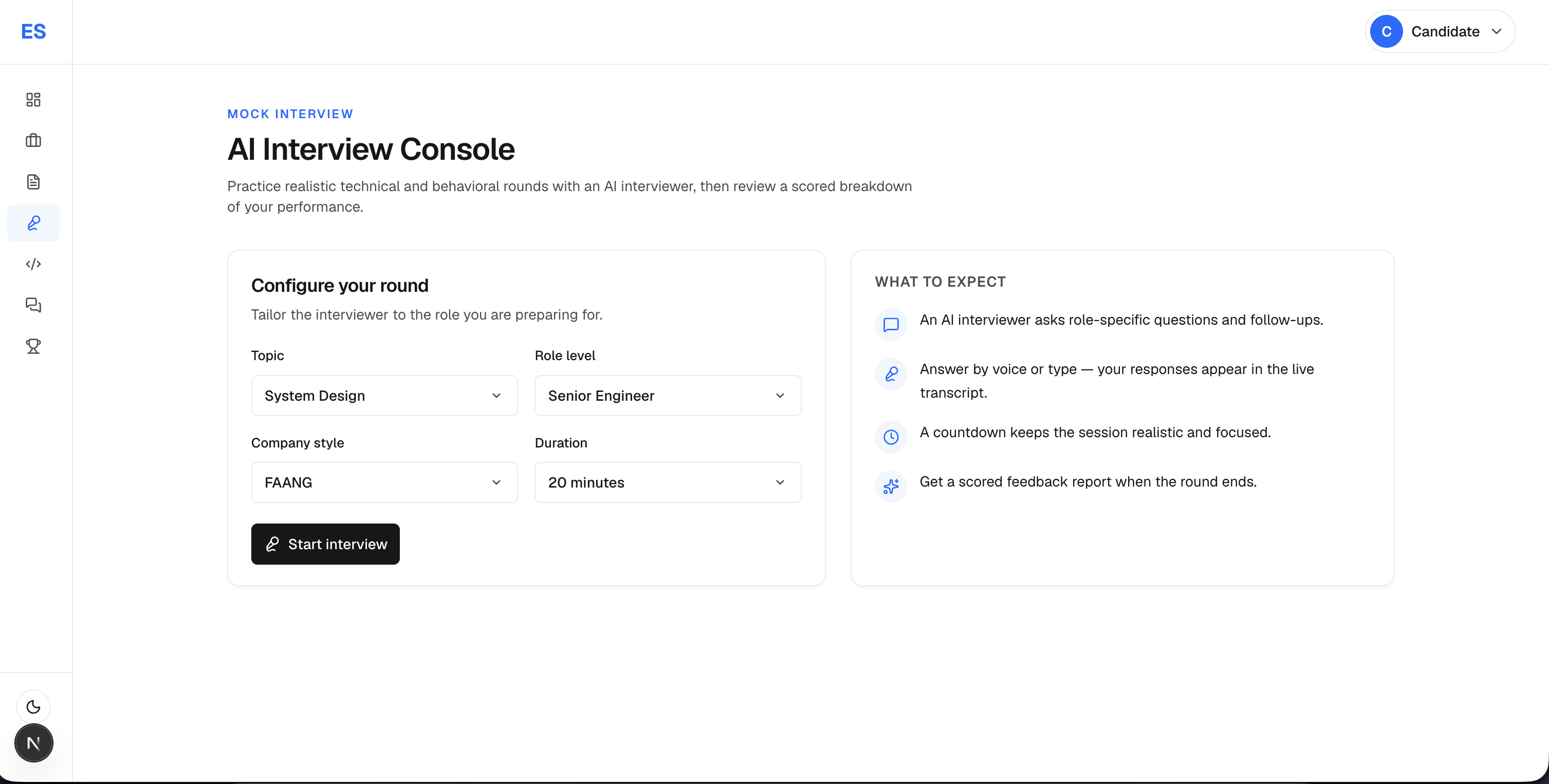Click the chat bubble icon in What to Expect
The width and height of the screenshot is (1549, 784).
[x=891, y=325]
